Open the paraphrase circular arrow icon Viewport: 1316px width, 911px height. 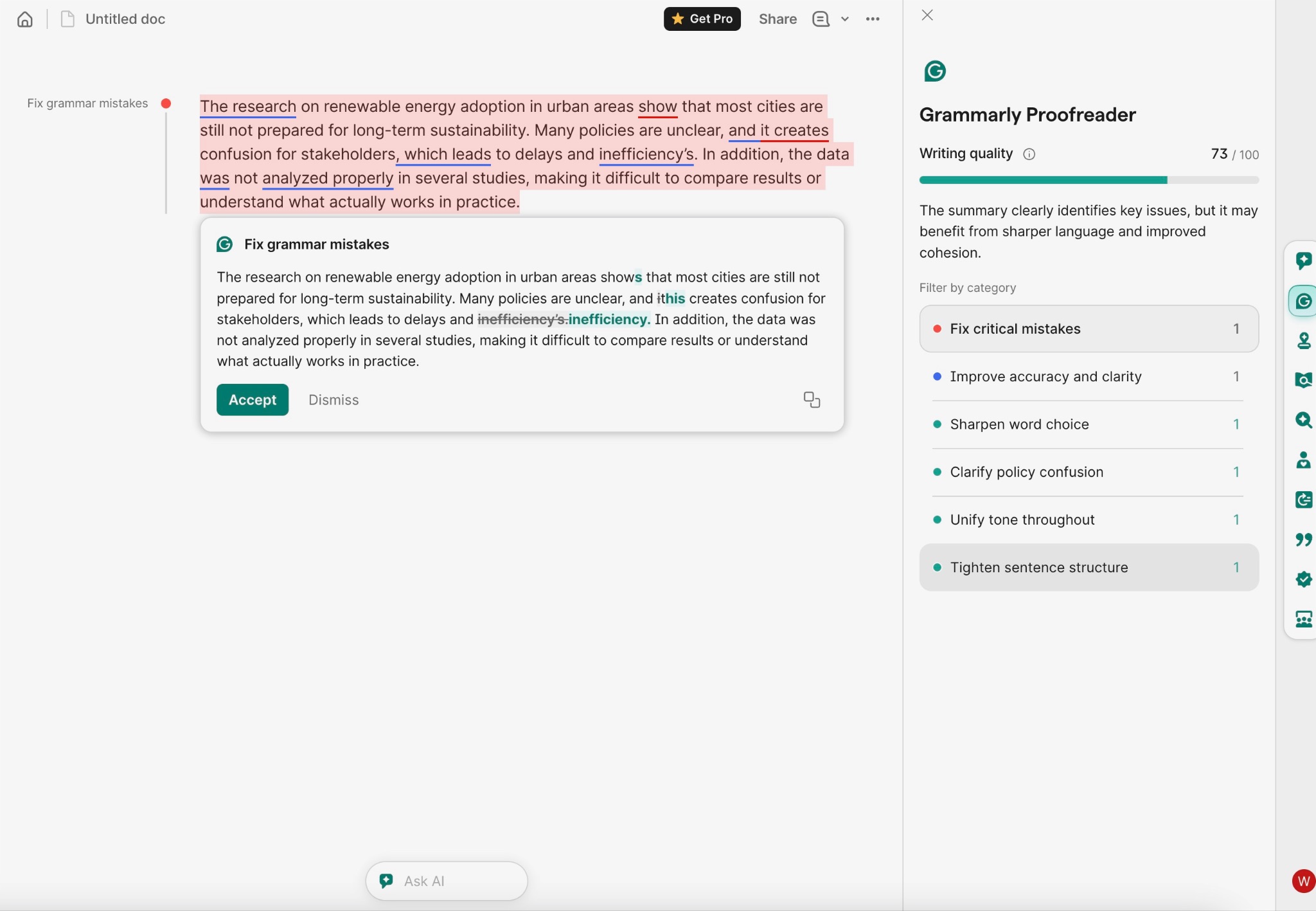click(x=1304, y=500)
